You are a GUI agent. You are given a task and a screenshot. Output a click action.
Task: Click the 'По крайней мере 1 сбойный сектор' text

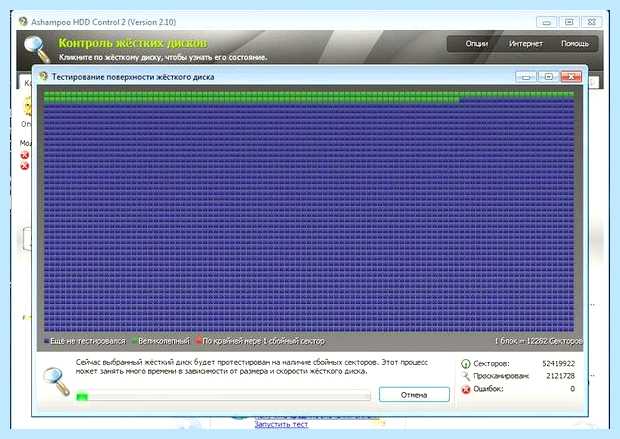coord(264,341)
